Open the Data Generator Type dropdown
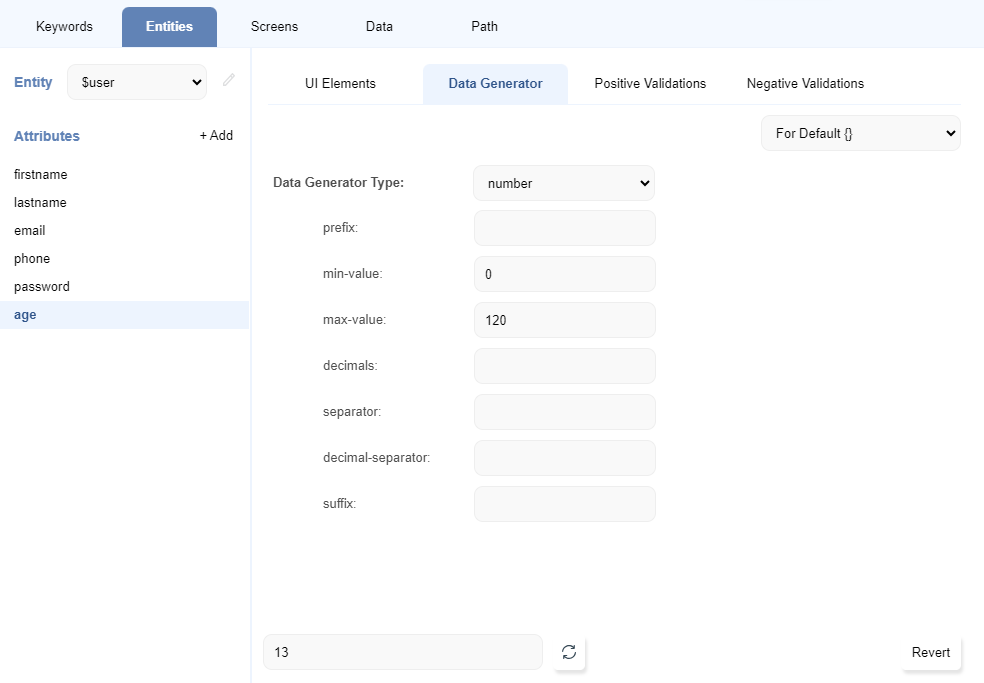Screen dimensions: 984x683 564,183
